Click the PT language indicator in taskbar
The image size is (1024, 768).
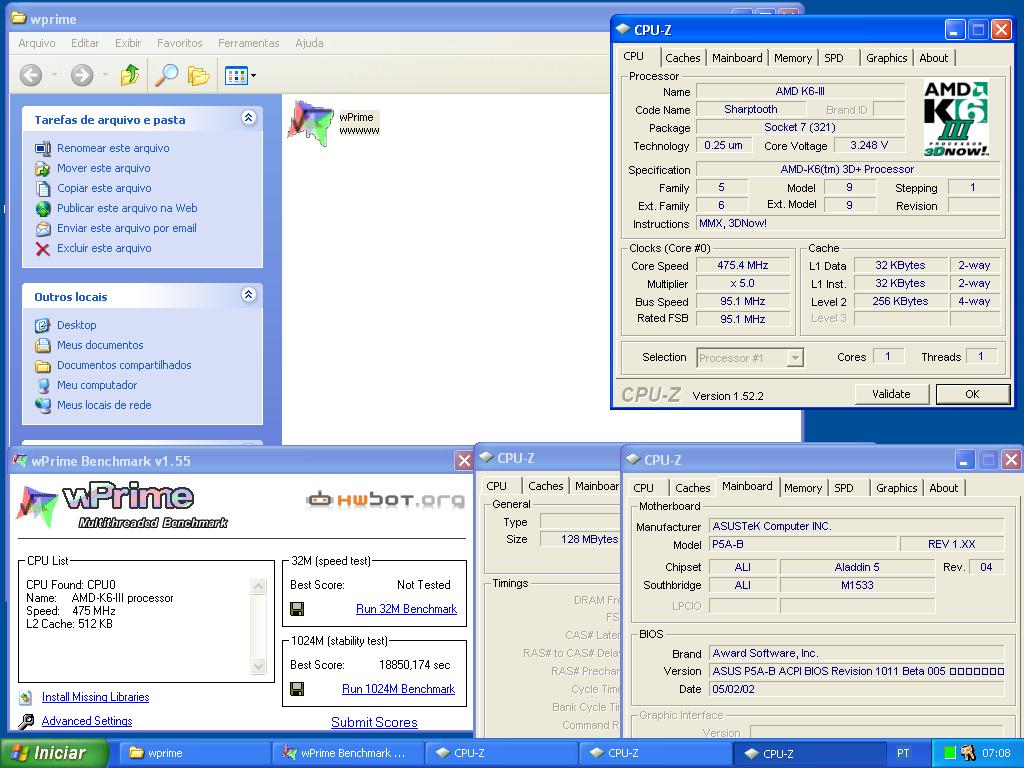903,753
